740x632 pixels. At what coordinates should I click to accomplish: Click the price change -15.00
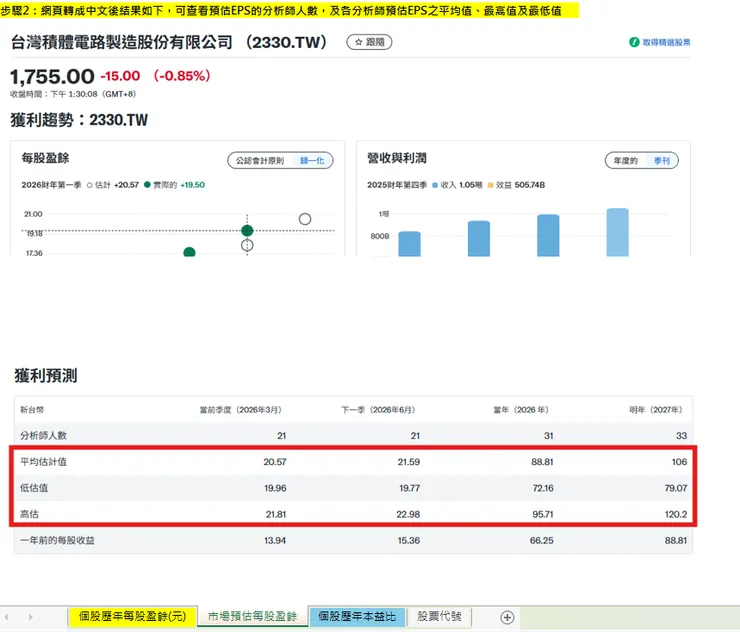(120, 76)
